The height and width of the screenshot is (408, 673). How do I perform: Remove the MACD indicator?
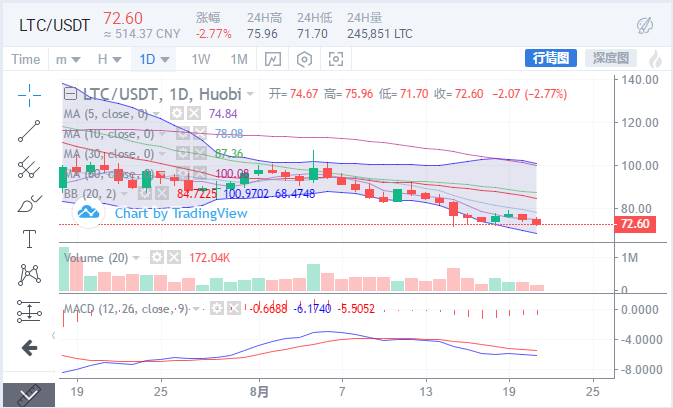[234, 308]
